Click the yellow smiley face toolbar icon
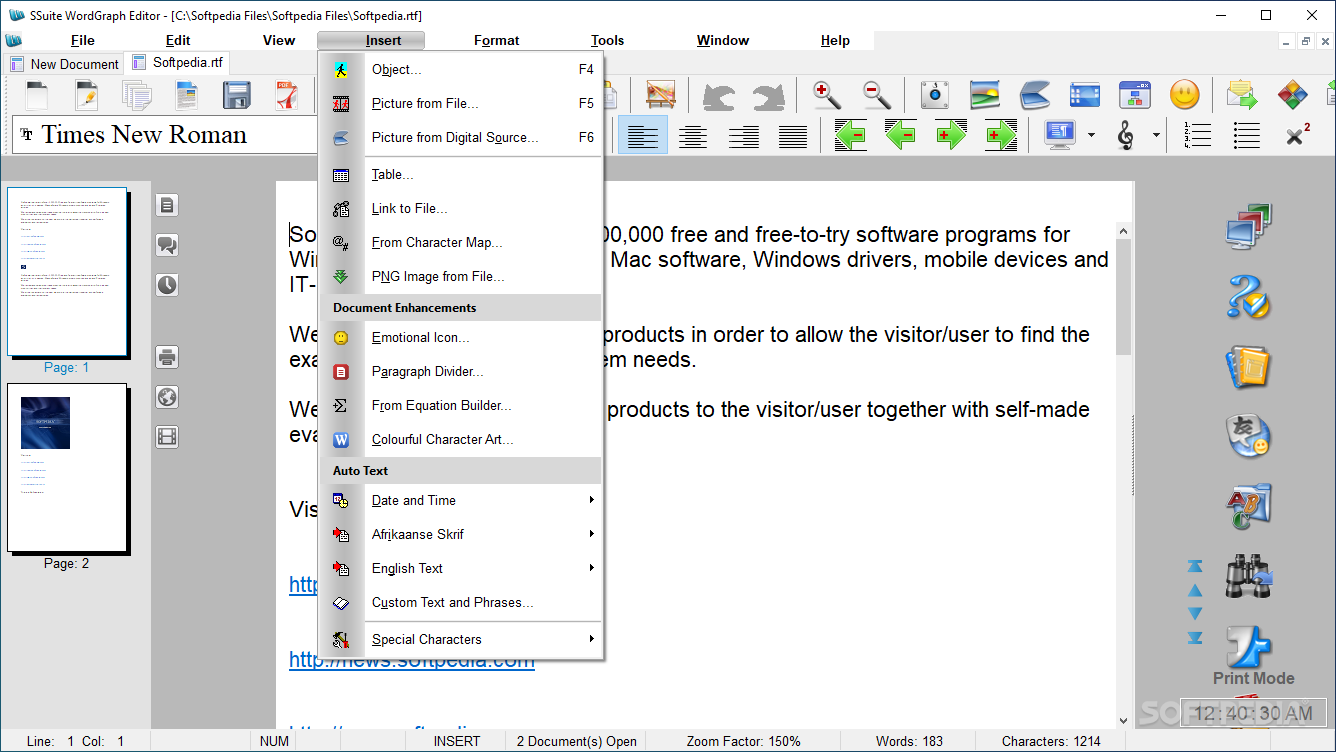 tap(1185, 95)
